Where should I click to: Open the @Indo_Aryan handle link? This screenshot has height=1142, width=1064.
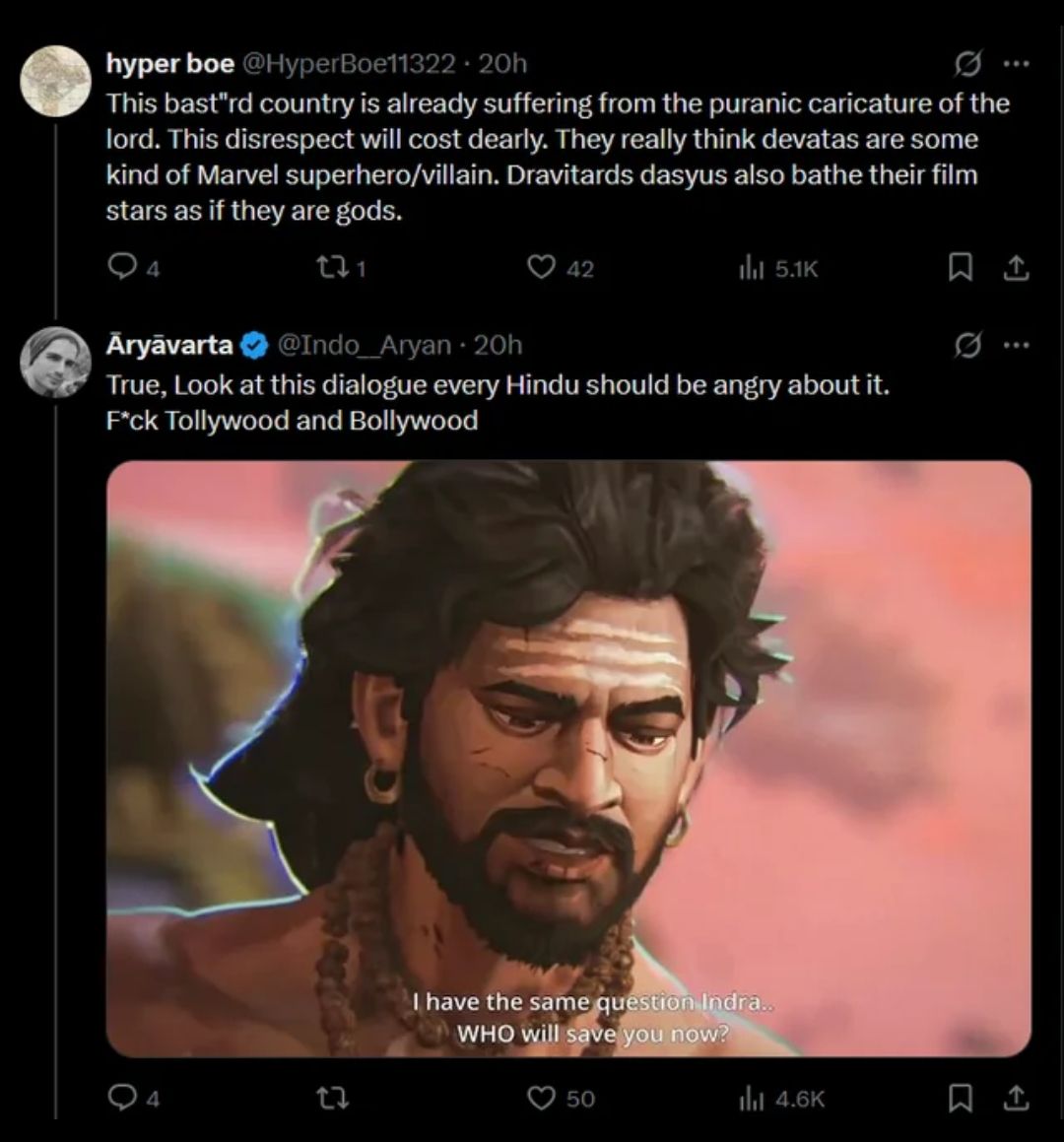(x=364, y=346)
